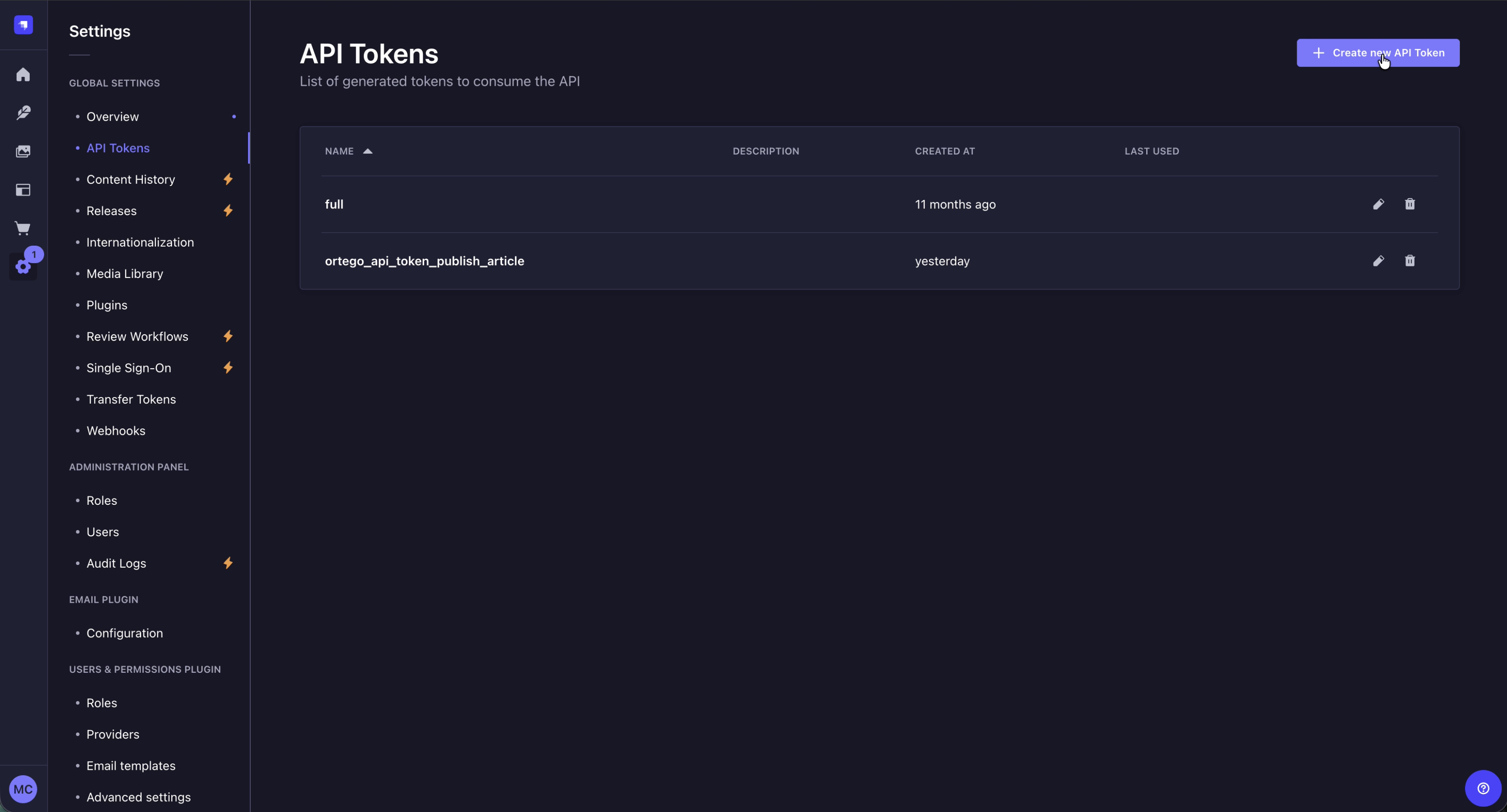Open Audit Logs under Administration Panel
The height and width of the screenshot is (812, 1507).
116,564
